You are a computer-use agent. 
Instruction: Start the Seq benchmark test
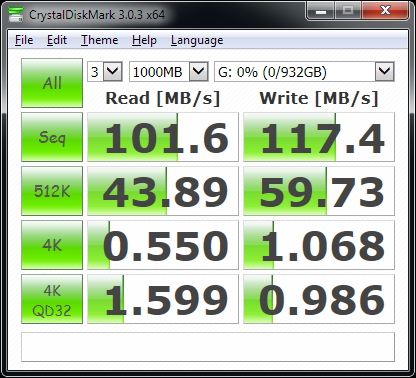tap(52, 137)
